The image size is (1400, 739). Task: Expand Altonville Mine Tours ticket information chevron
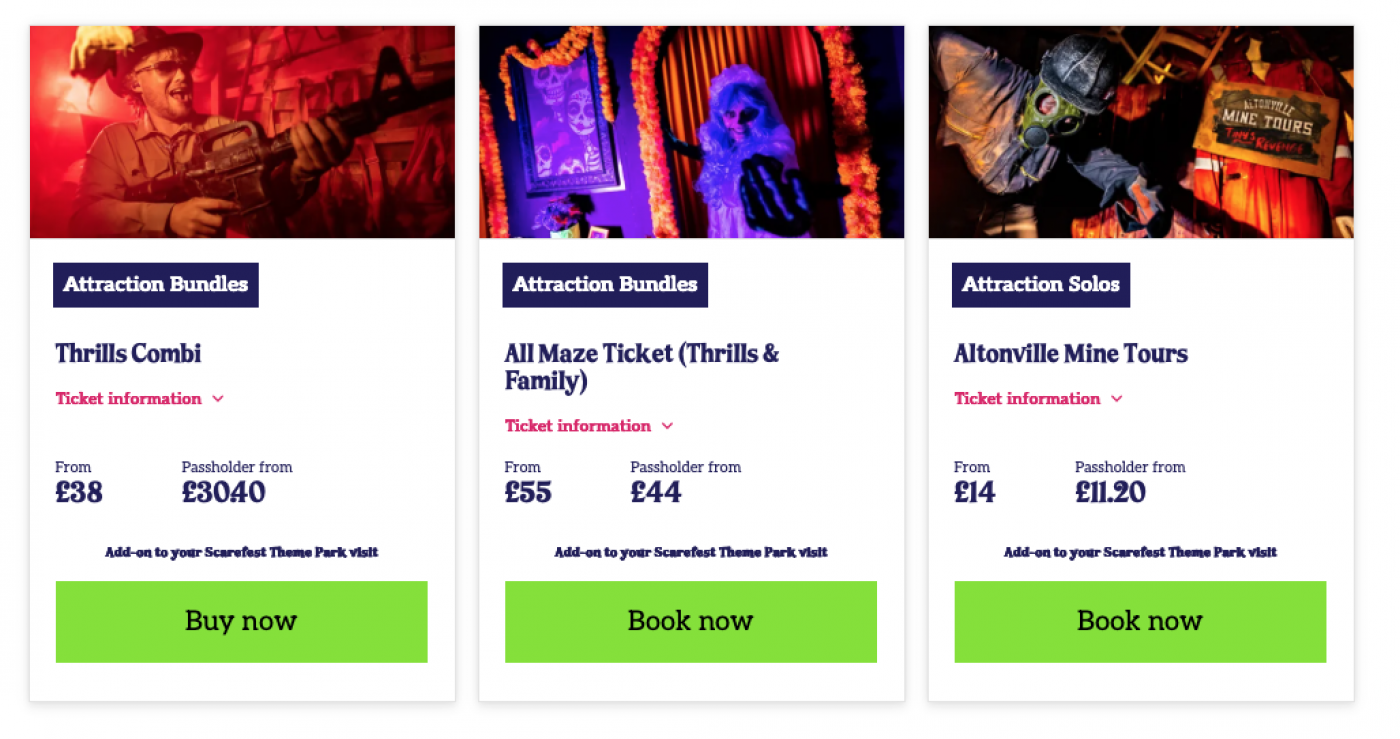pos(1117,399)
